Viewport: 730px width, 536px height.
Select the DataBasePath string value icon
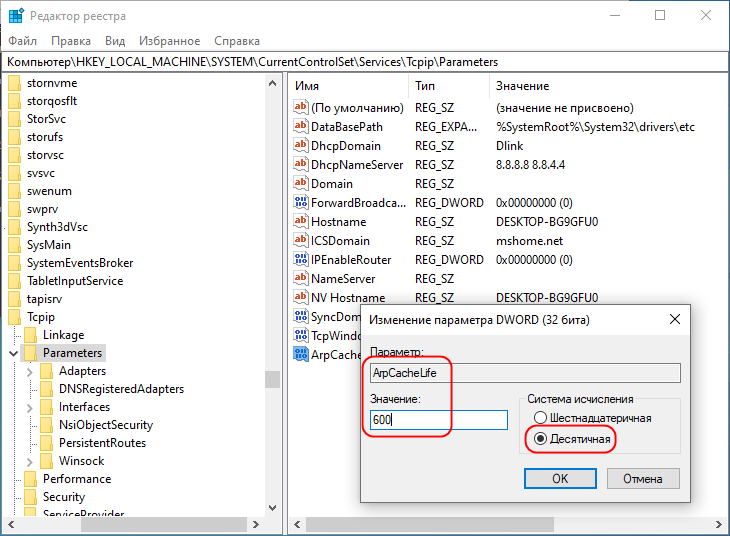(301, 126)
